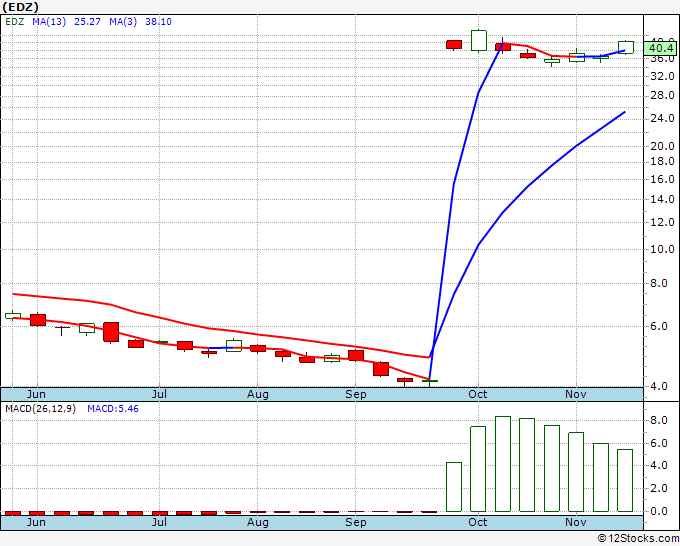Click the MACD(26,12,9) indicator label

click(x=40, y=409)
